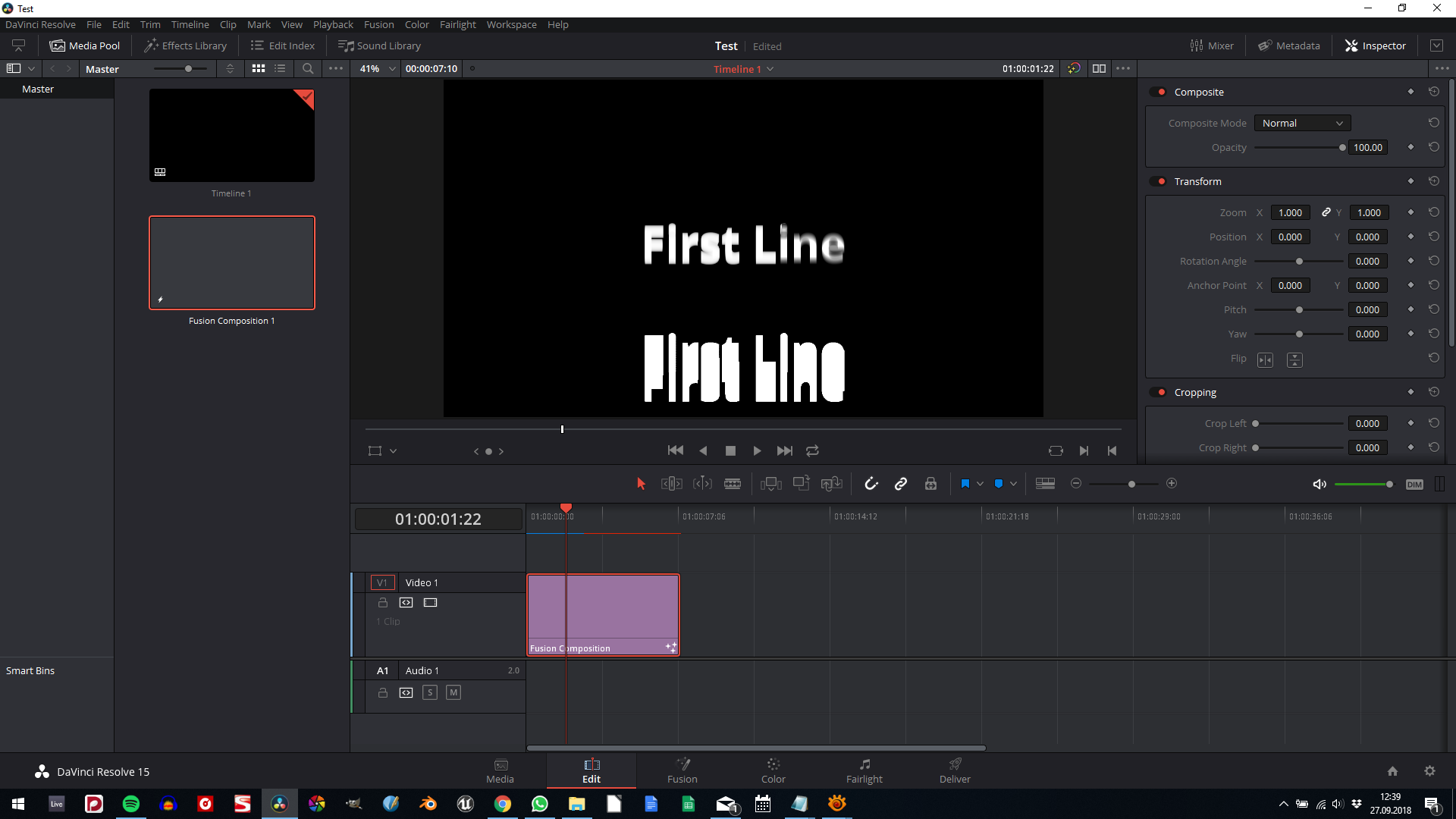Open the Media Pool panel
1456x819 pixels.
85,45
